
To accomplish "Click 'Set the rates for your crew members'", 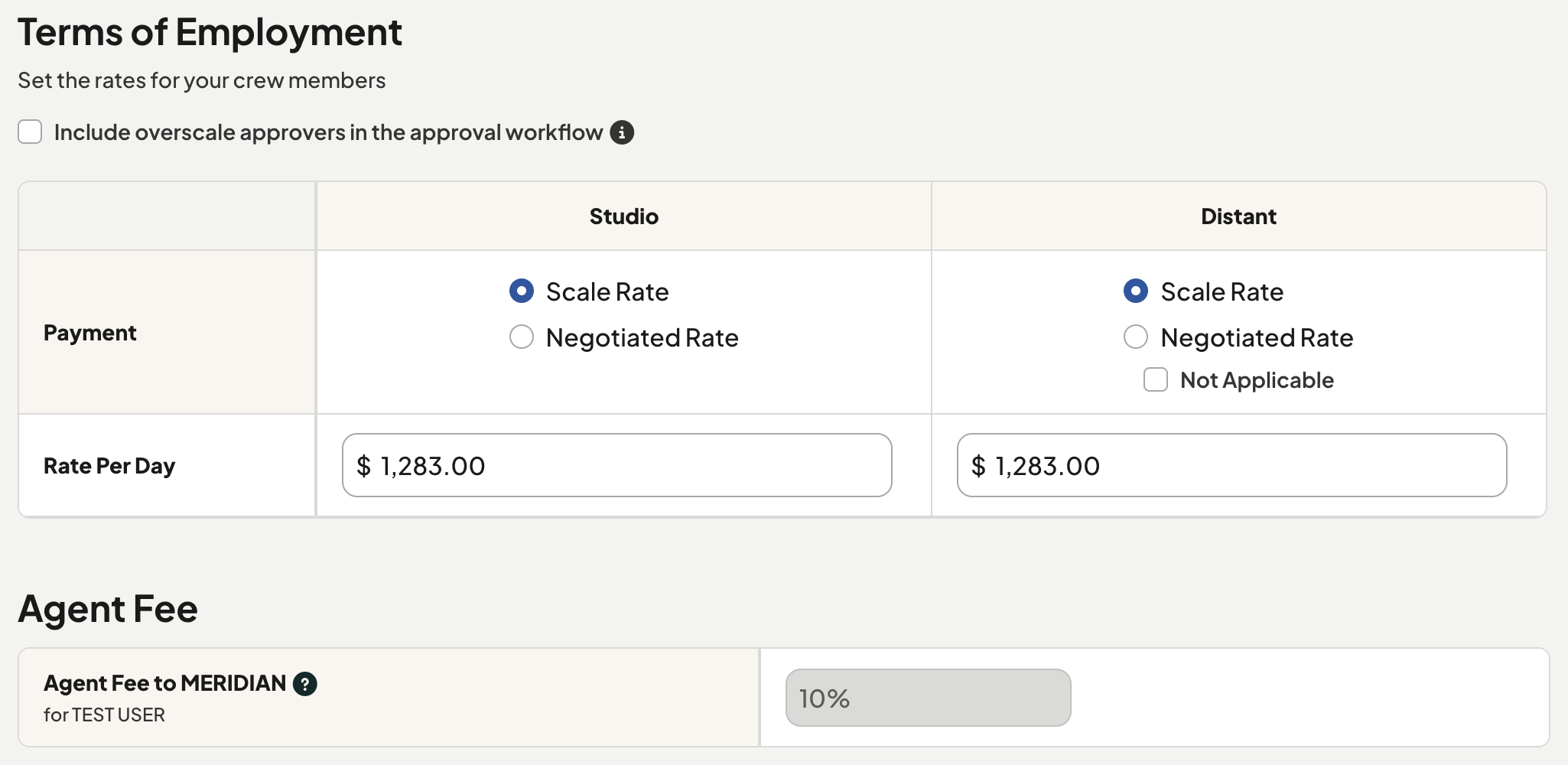I will (202, 80).
